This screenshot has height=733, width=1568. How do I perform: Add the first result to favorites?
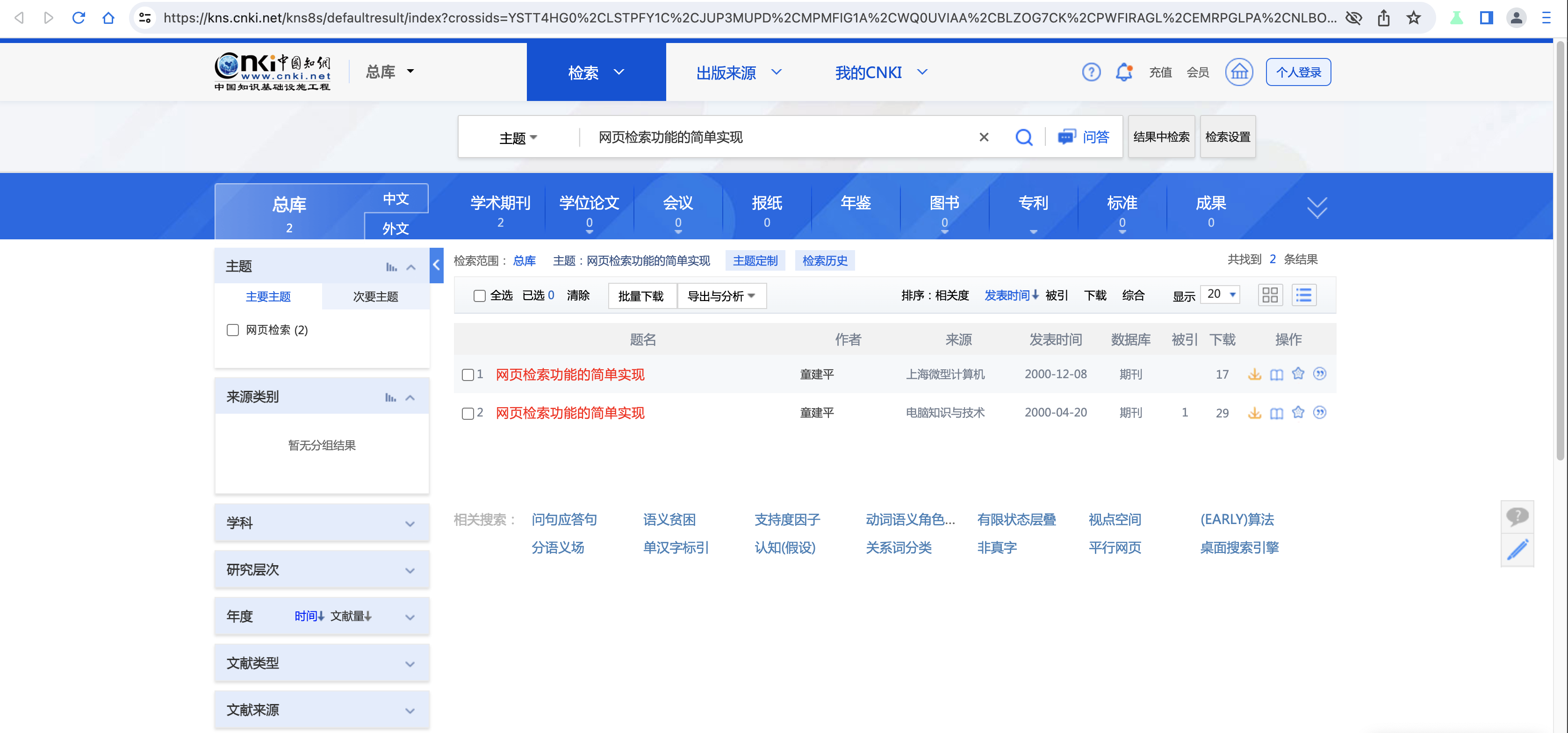coord(1298,374)
